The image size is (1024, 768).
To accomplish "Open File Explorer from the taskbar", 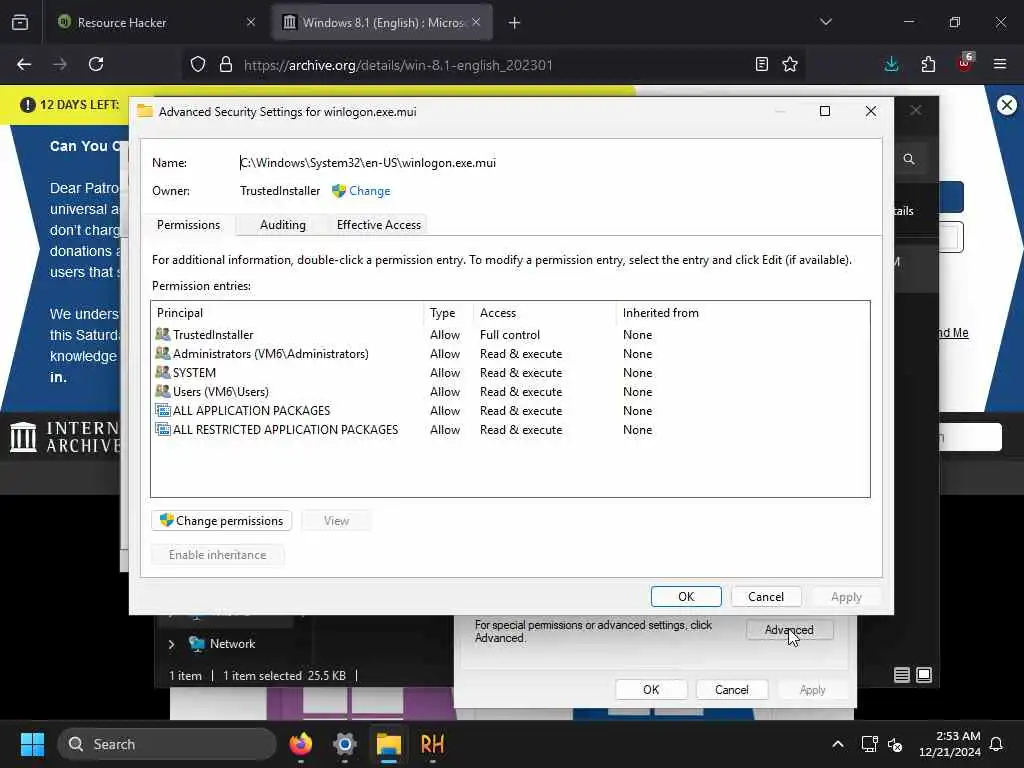I will coord(389,744).
